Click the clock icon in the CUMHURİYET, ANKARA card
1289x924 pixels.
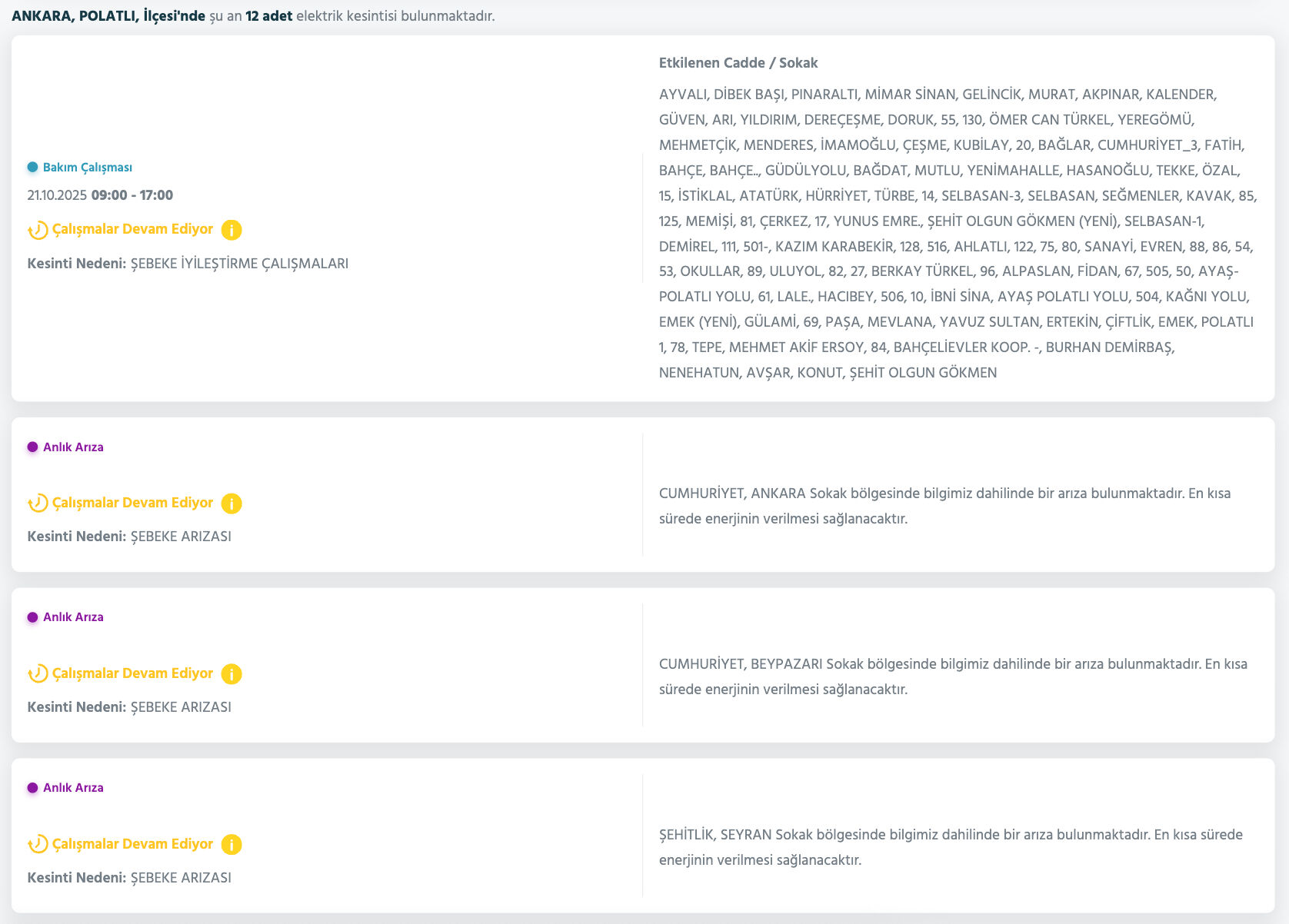(x=38, y=504)
